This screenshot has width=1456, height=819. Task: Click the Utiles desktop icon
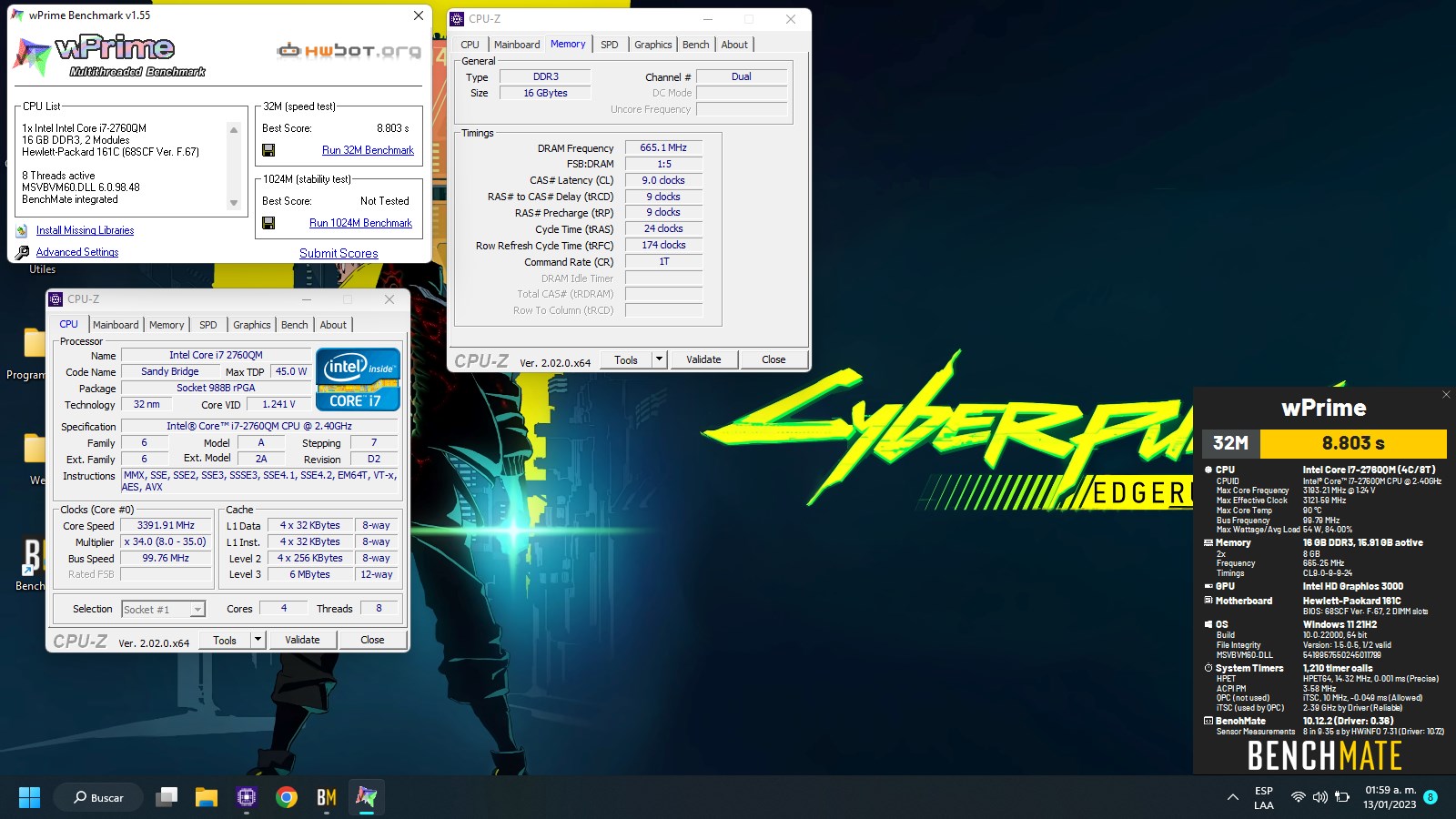click(42, 269)
